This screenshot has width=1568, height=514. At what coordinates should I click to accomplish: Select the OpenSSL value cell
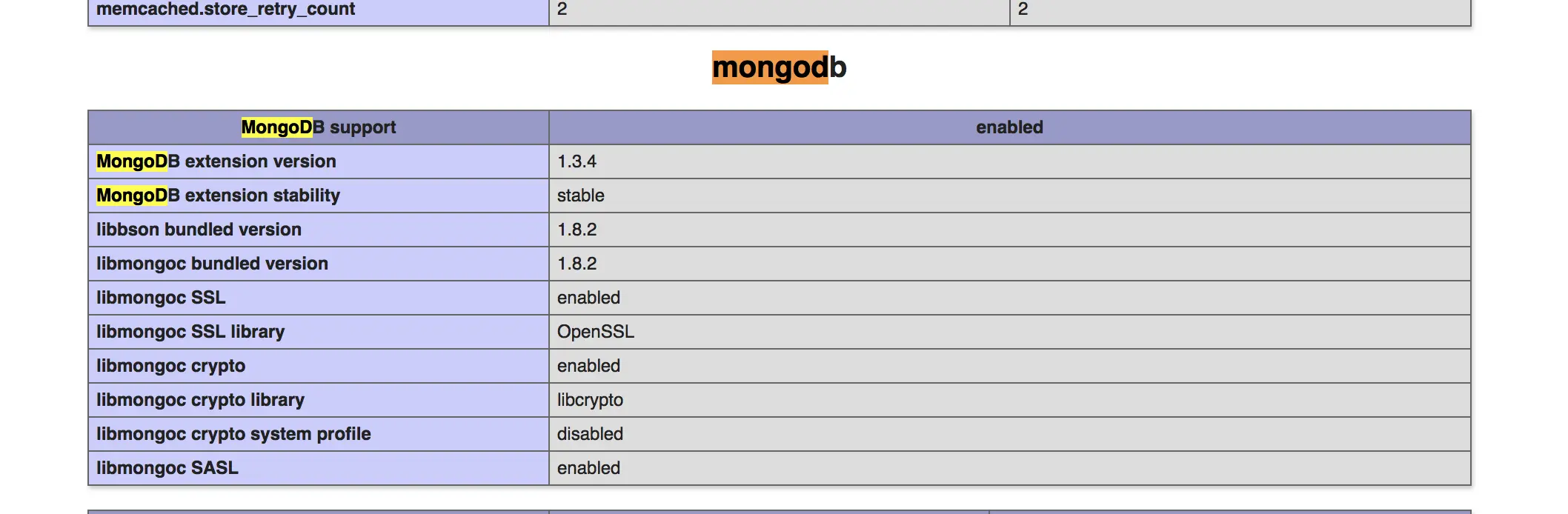(x=1009, y=332)
